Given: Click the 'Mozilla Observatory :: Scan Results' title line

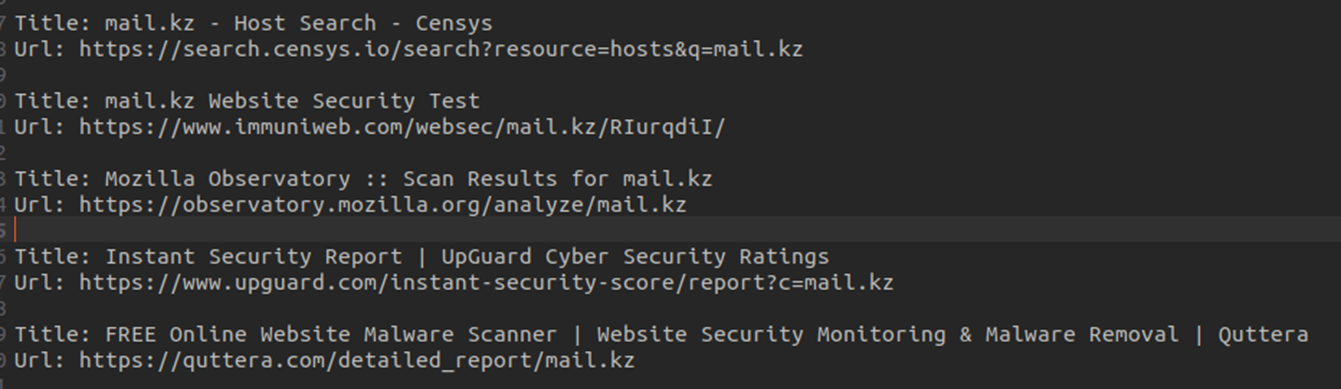Looking at the screenshot, I should coord(363,178).
